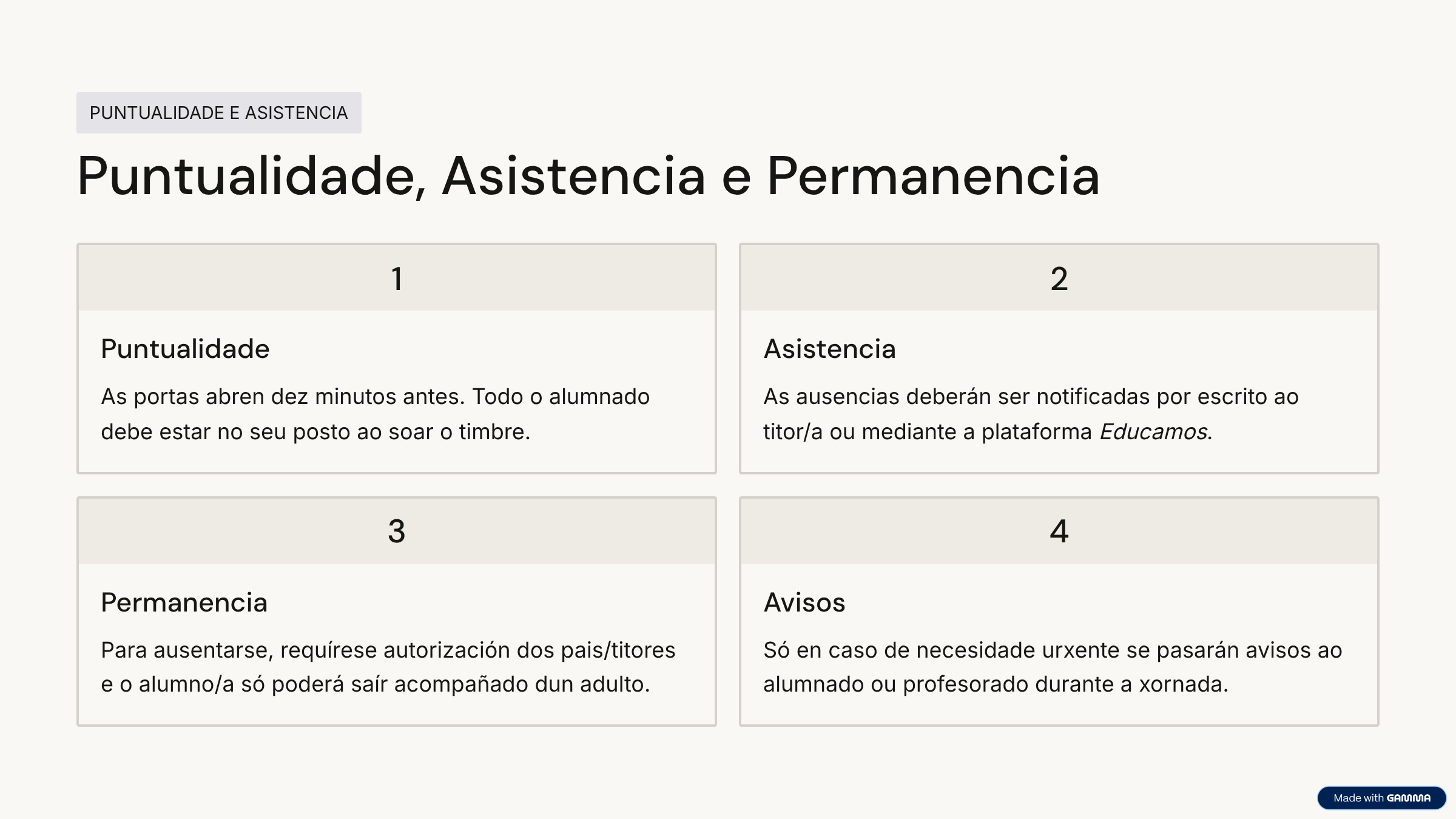Image resolution: width=1456 pixels, height=819 pixels.
Task: Open the 'Made with Gamma' badge
Action: (x=1381, y=798)
